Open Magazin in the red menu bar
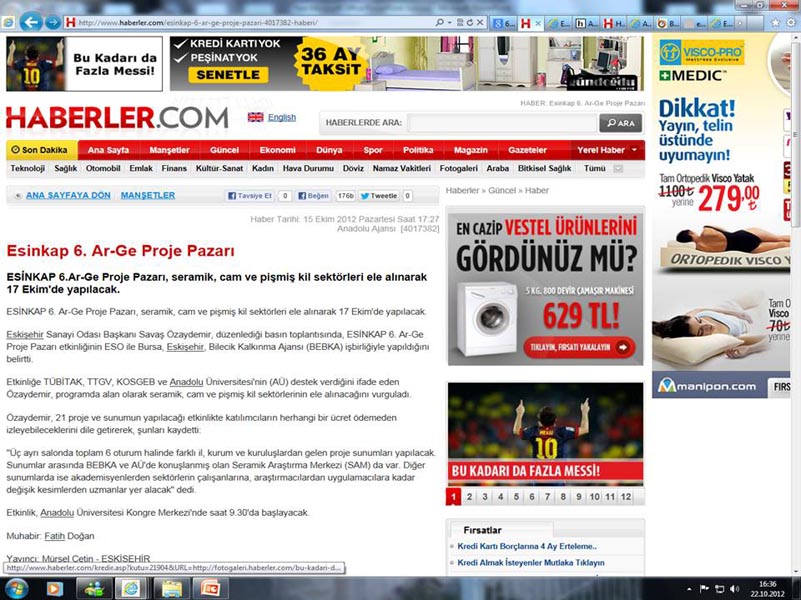The width and height of the screenshot is (801, 600). tap(470, 150)
